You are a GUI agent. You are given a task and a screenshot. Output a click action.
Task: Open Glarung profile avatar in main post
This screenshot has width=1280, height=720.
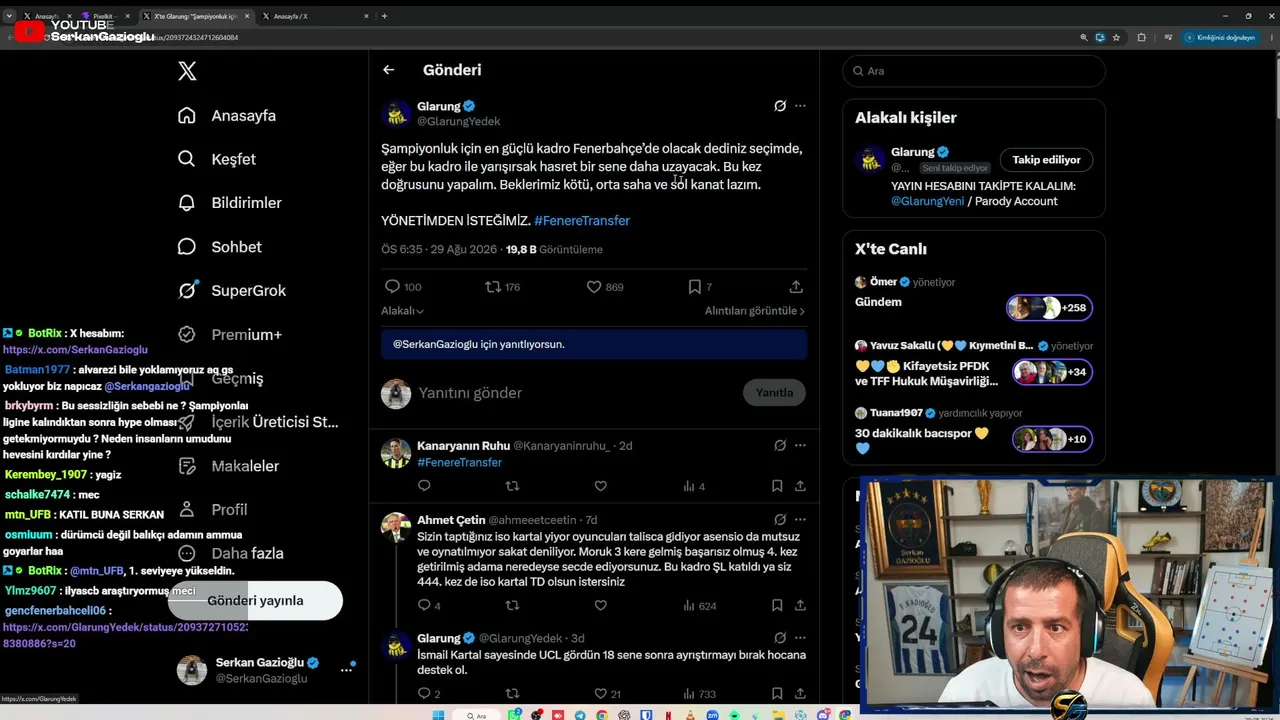coord(397,114)
